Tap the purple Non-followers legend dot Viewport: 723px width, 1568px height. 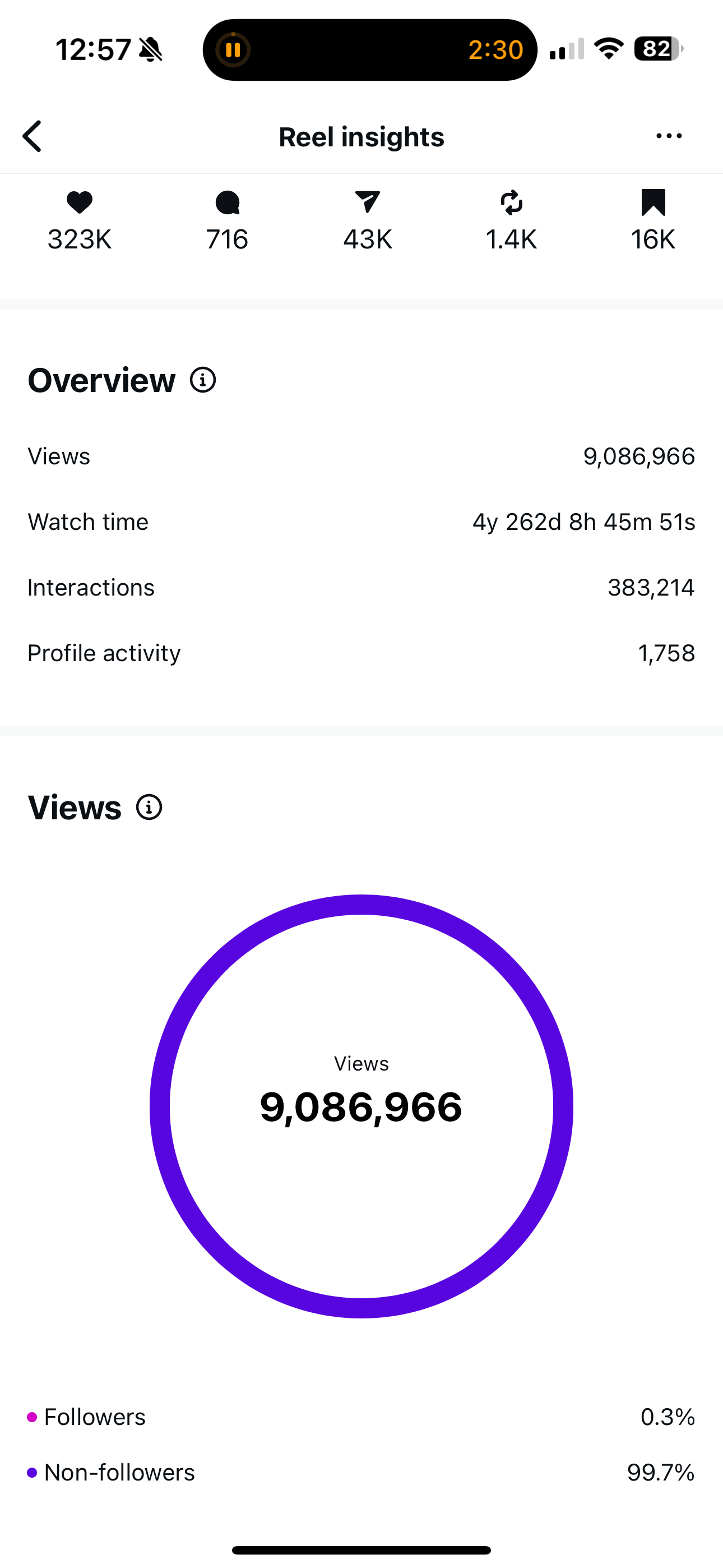(x=33, y=1473)
